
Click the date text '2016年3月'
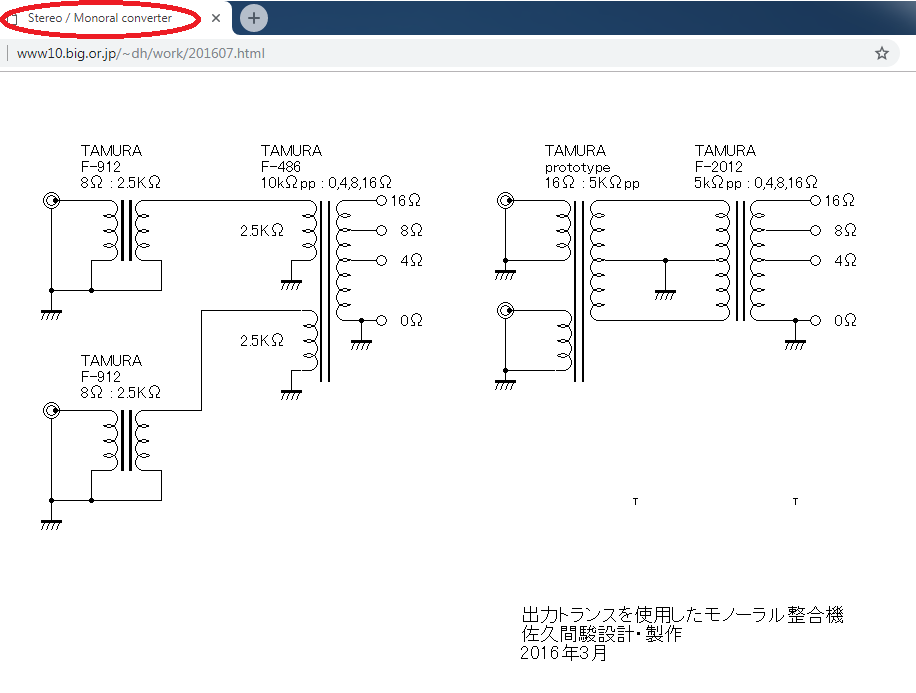pos(563,652)
